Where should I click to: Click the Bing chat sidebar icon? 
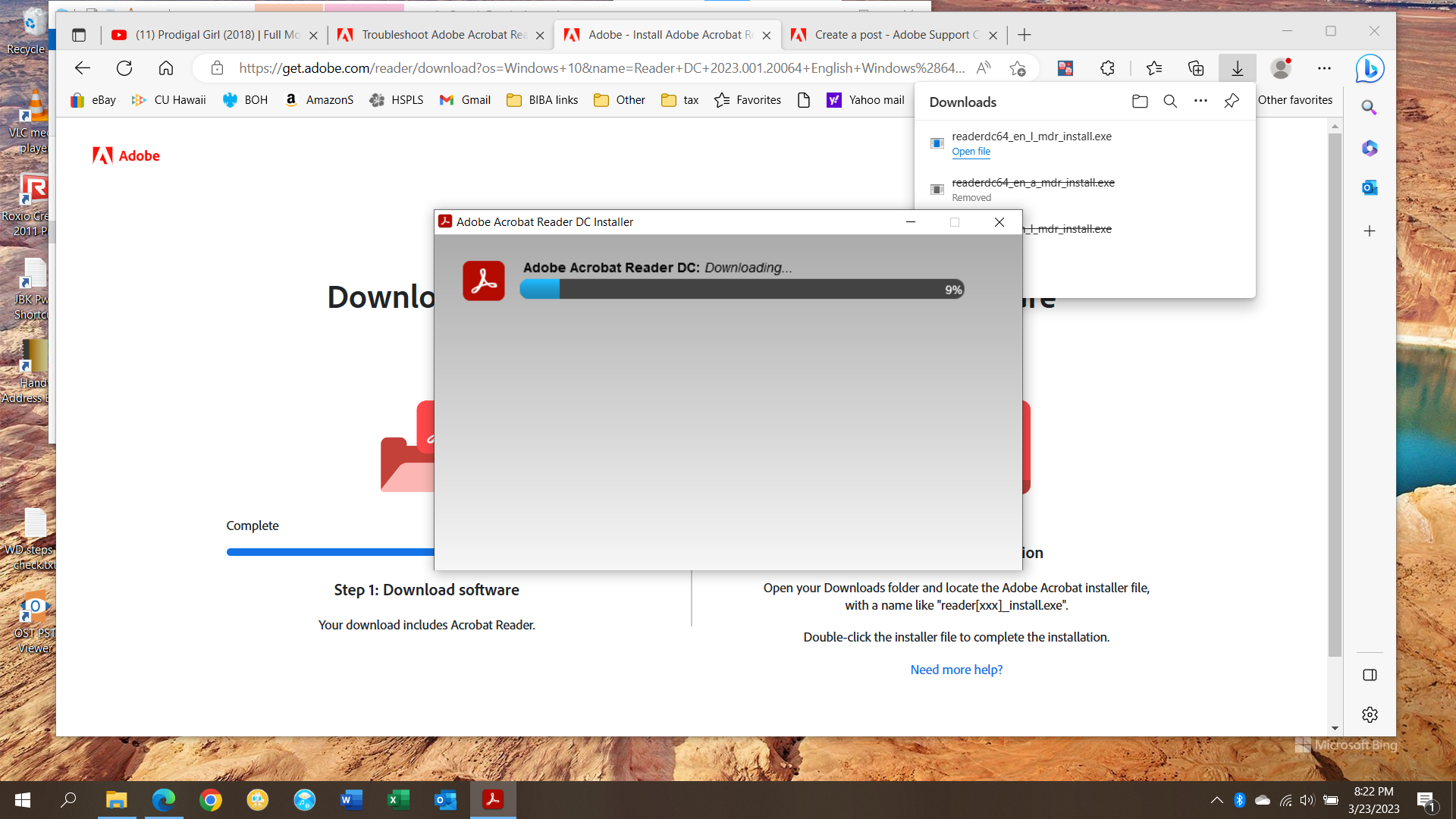1370,69
